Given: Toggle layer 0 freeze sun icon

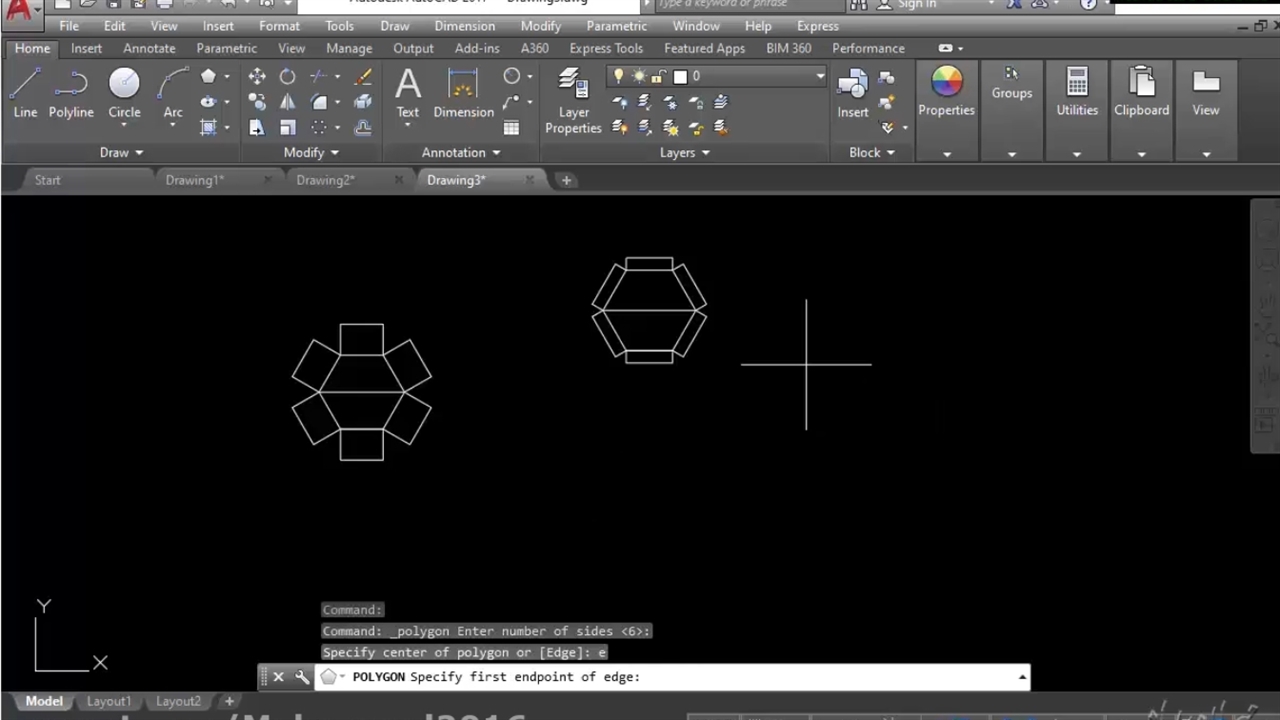Looking at the screenshot, I should pyautogui.click(x=639, y=76).
